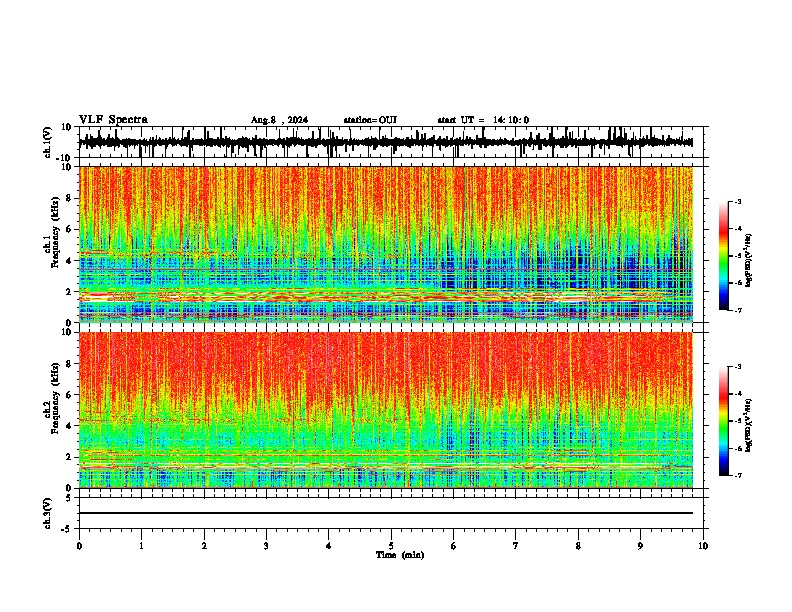Screen dimensions: 792x612
Task: Click the ch.1 color bar log(PSD) unit label
Action: tap(749, 261)
